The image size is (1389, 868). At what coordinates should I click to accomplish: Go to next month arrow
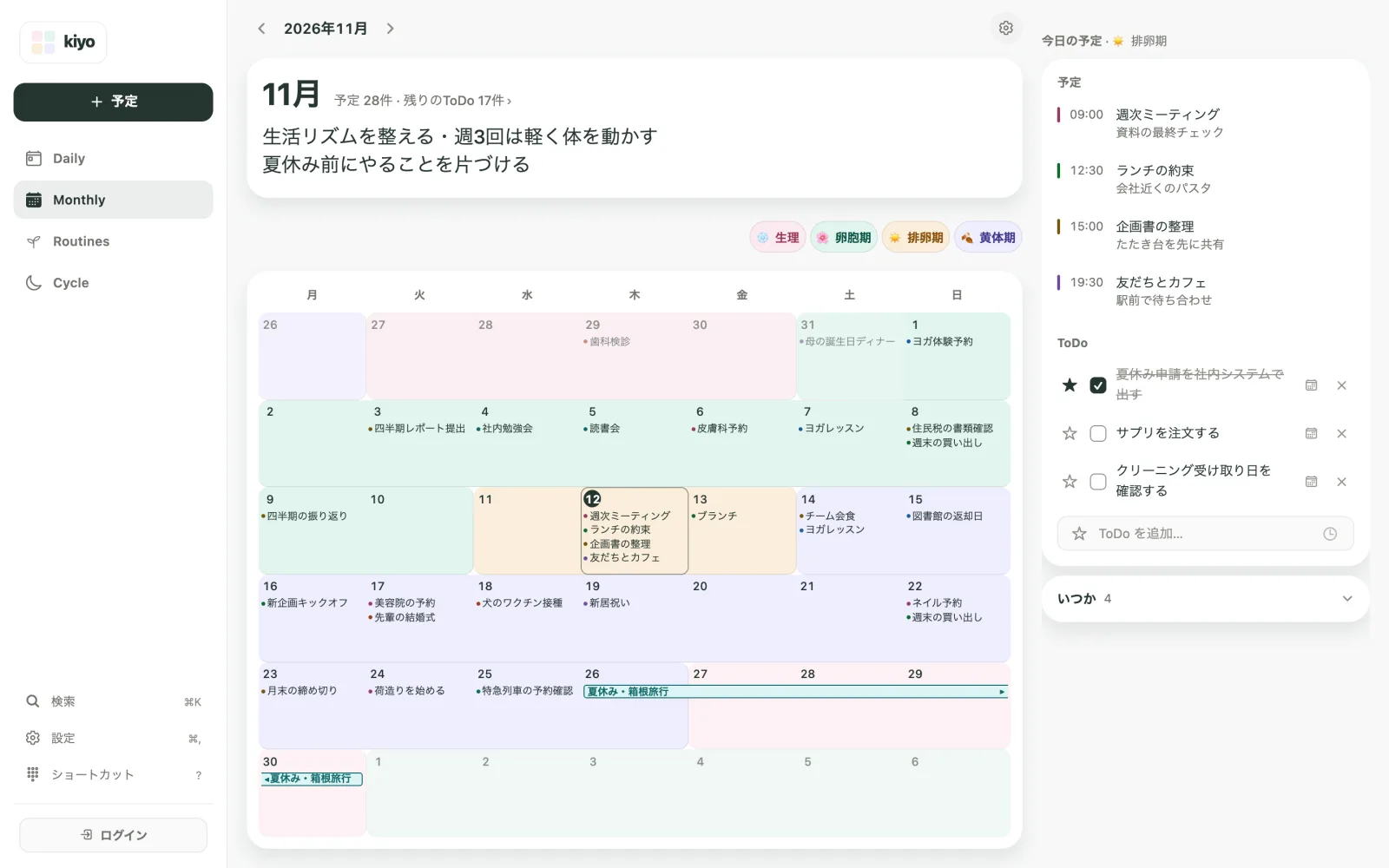click(391, 29)
